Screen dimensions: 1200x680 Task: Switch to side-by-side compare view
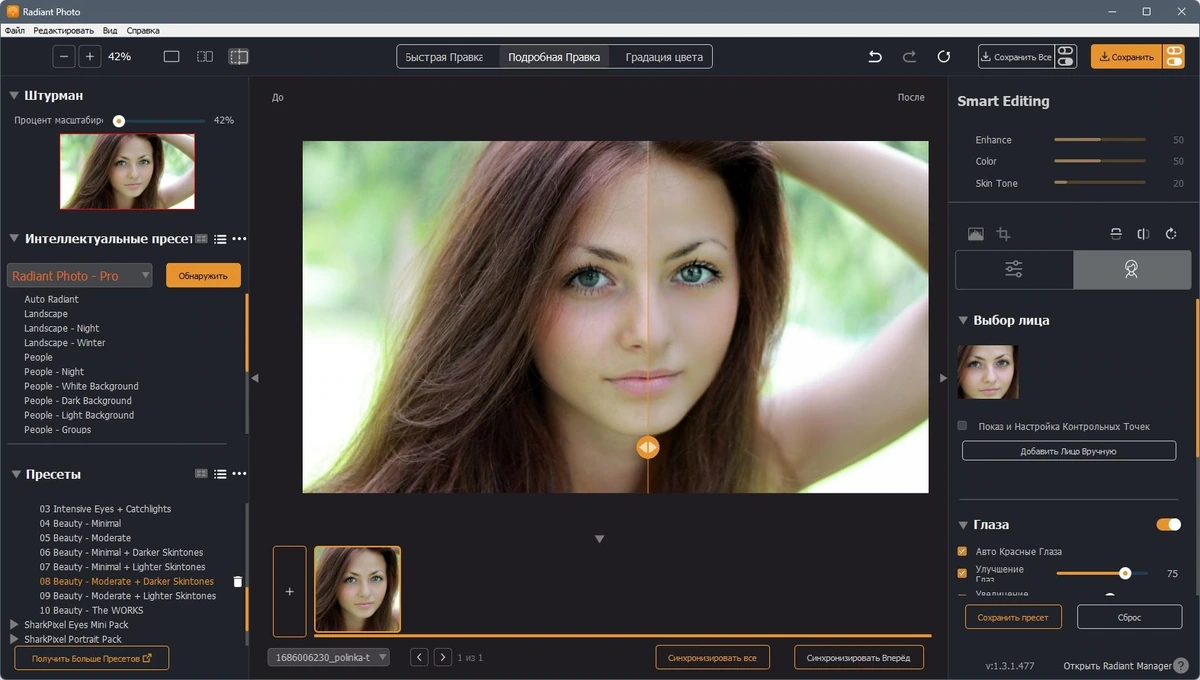click(x=205, y=57)
